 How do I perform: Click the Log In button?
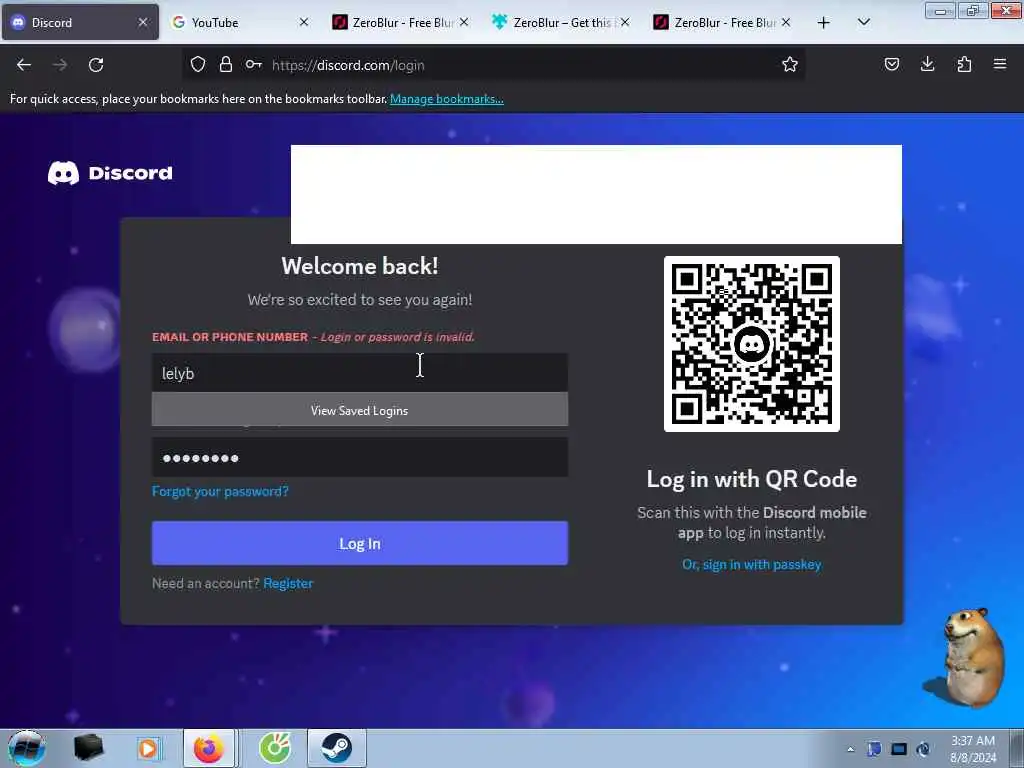coord(360,543)
